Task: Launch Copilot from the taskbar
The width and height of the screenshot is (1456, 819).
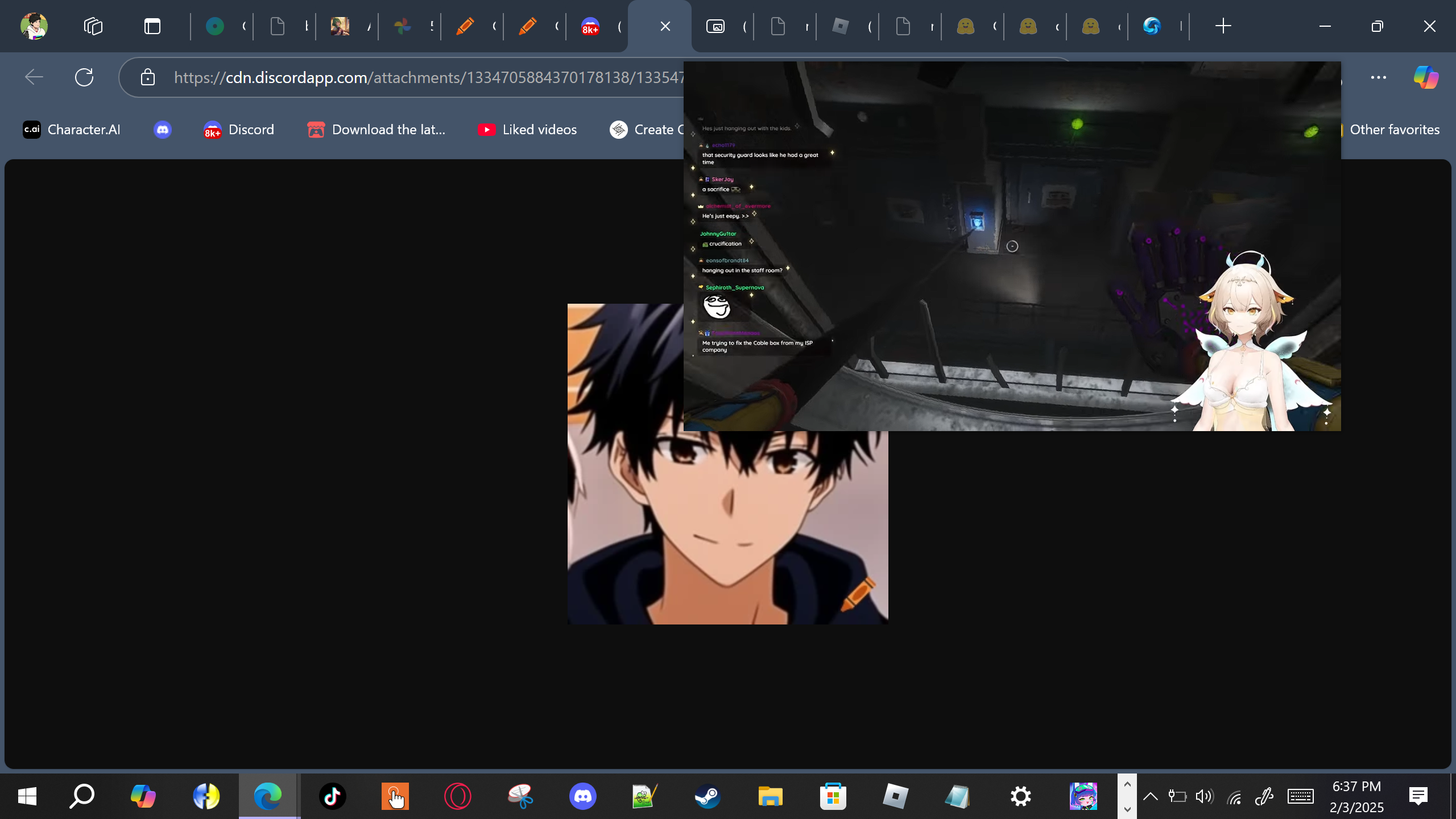Action: click(143, 796)
